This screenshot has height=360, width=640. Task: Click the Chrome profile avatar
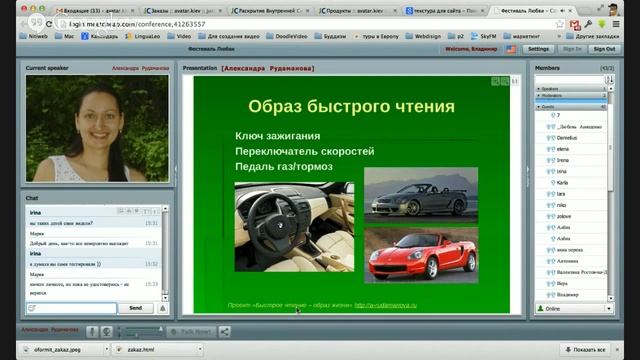click(613, 9)
